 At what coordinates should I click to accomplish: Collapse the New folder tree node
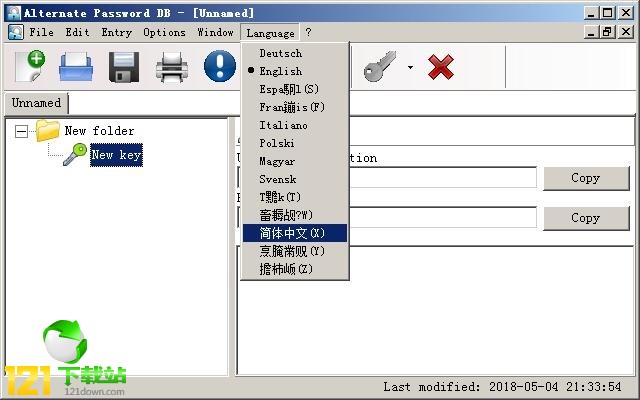[x=21, y=131]
